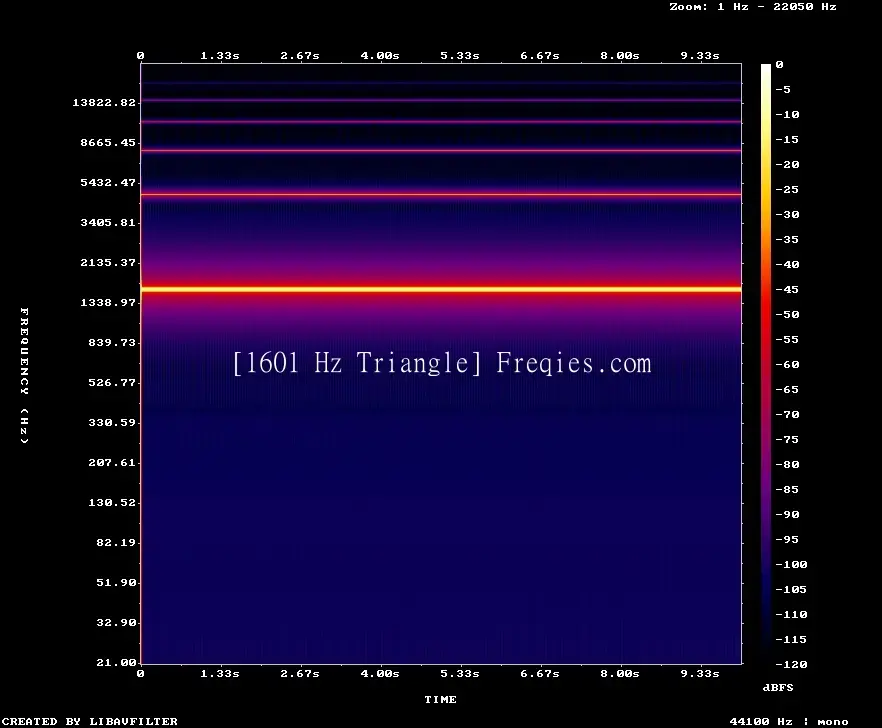
Task: Click the 526.77 frequency label
Action: tap(112, 383)
